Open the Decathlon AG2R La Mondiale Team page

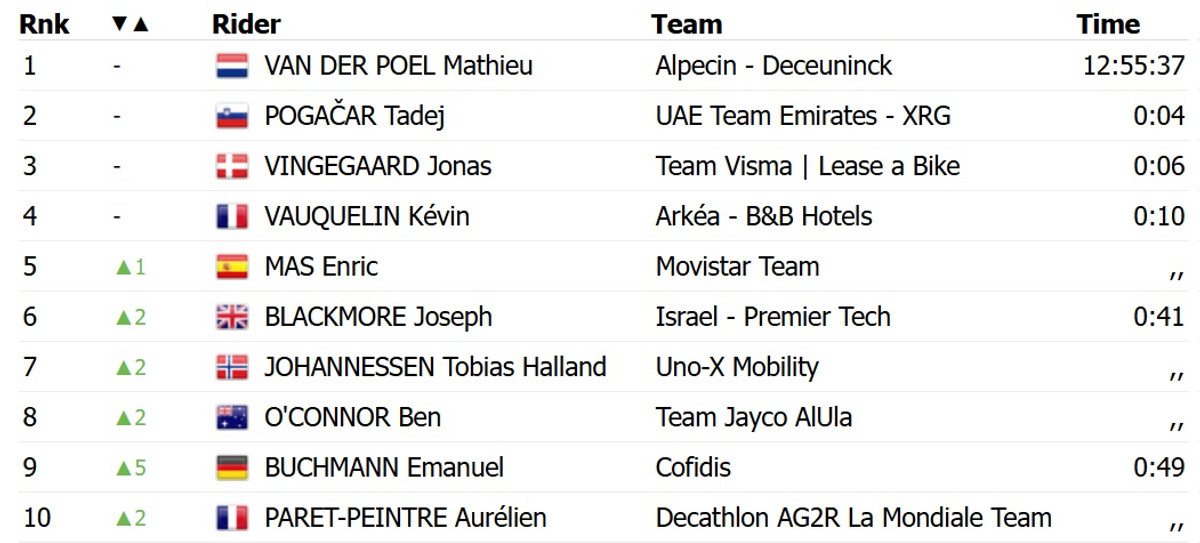point(853,518)
